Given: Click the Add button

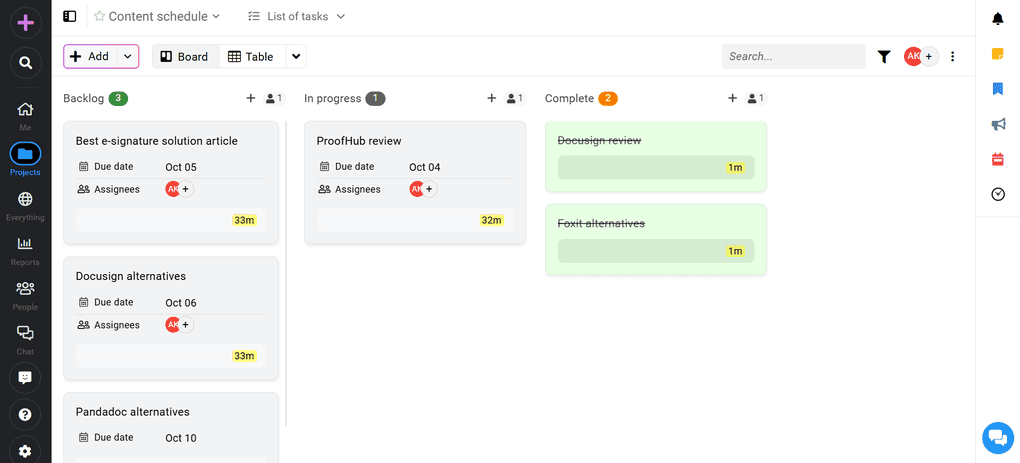Looking at the screenshot, I should tap(90, 57).
